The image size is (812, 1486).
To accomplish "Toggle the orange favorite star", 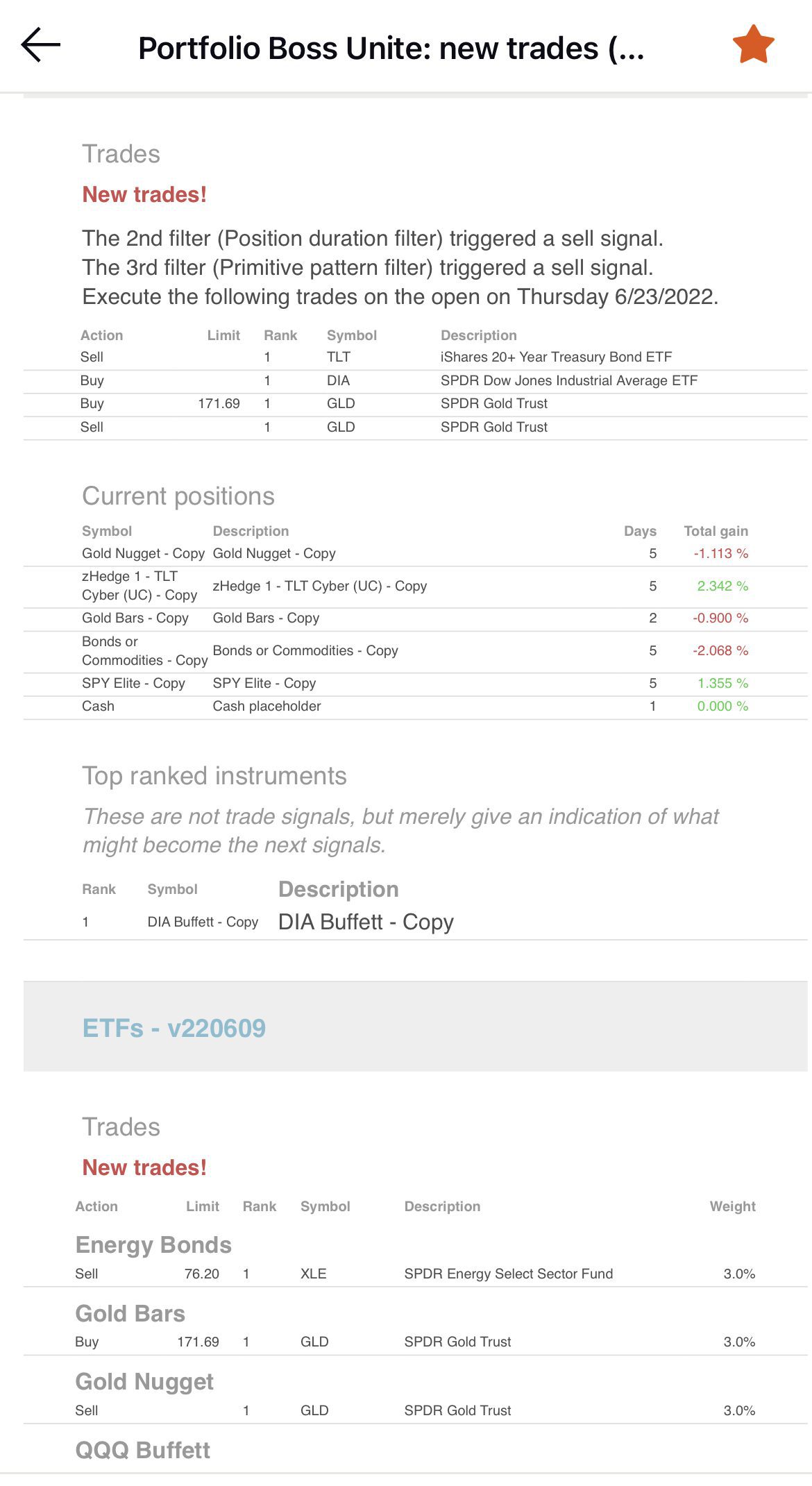I will [753, 45].
